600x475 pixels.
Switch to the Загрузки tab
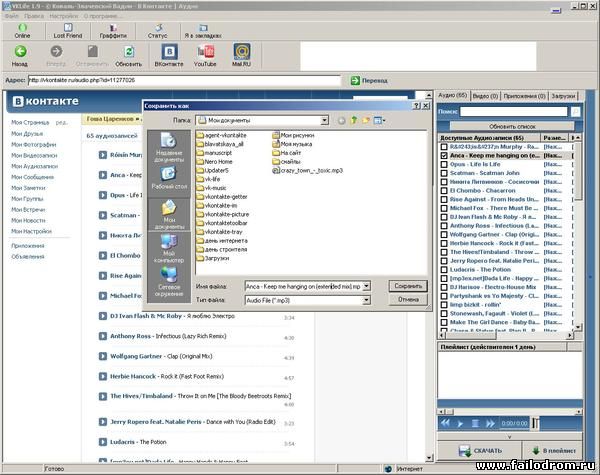tap(563, 96)
